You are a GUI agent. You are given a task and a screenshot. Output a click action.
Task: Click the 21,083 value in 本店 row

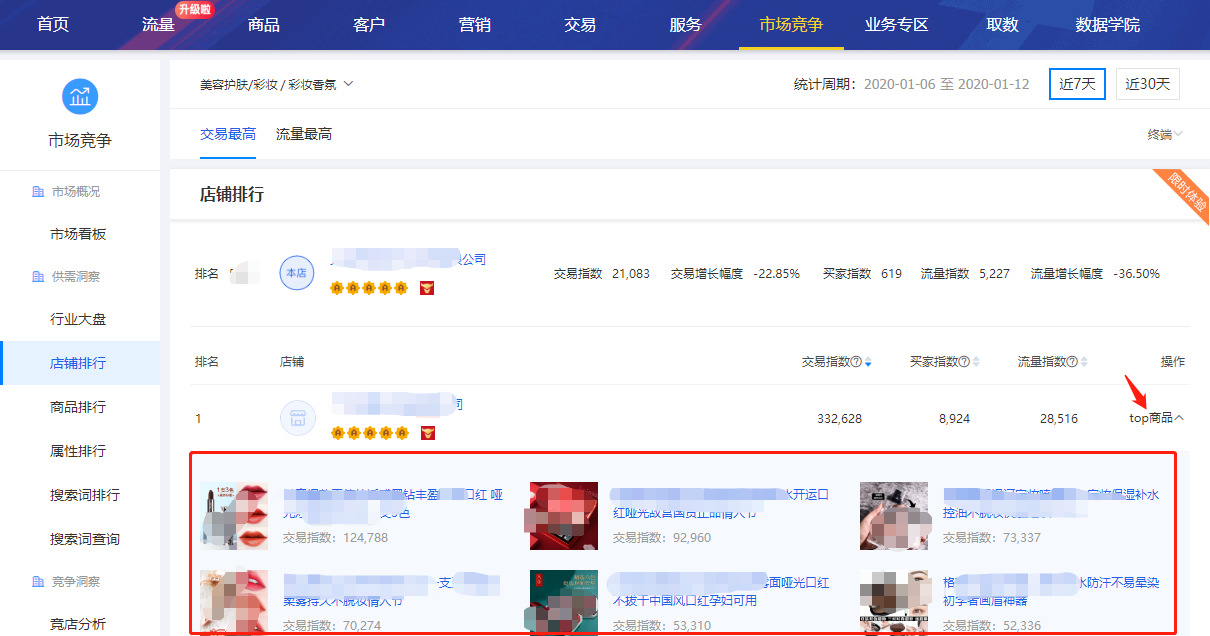click(630, 273)
